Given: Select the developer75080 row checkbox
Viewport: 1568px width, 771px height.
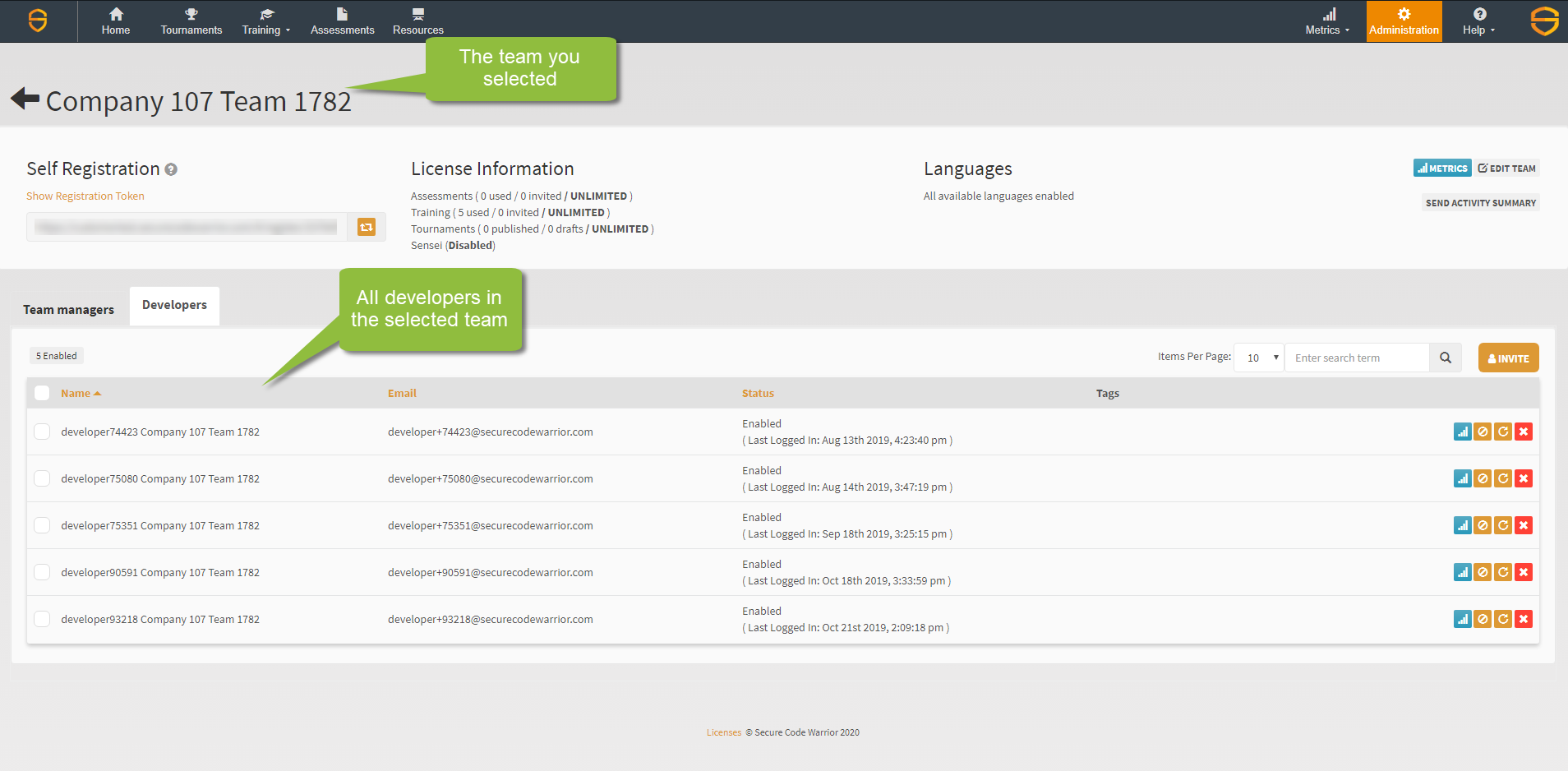Looking at the screenshot, I should coord(42,478).
